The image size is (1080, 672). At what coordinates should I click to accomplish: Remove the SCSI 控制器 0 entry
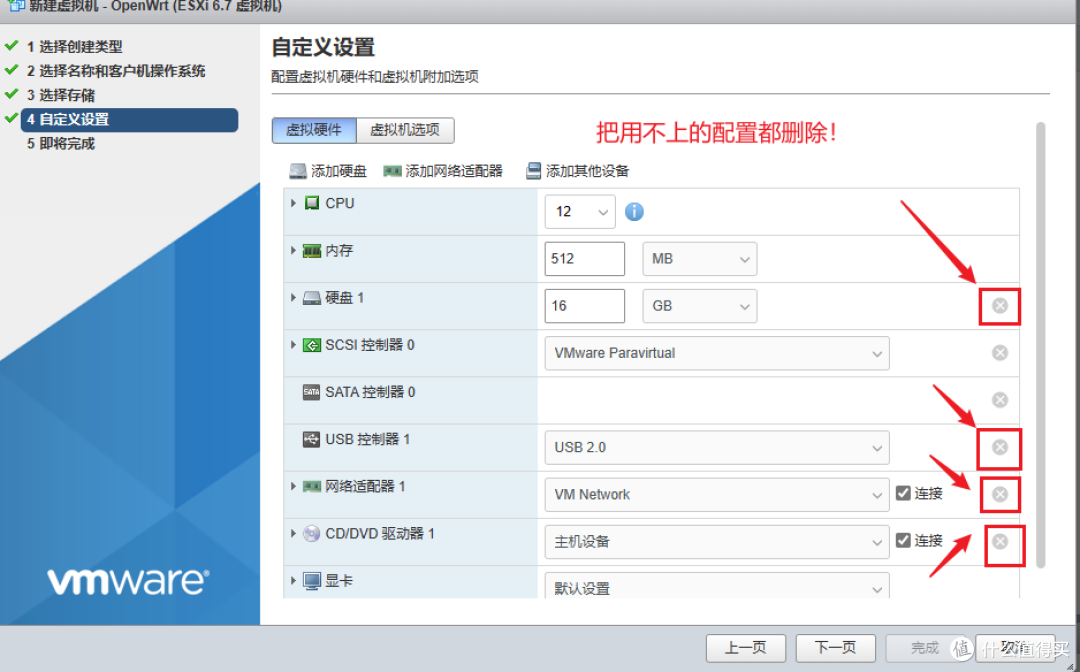pyautogui.click(x=999, y=353)
